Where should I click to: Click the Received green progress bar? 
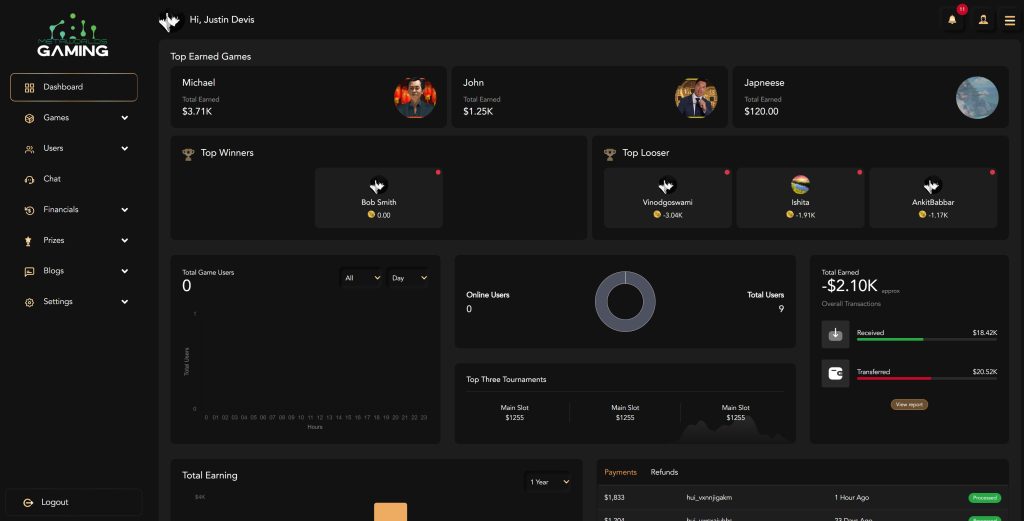click(890, 339)
